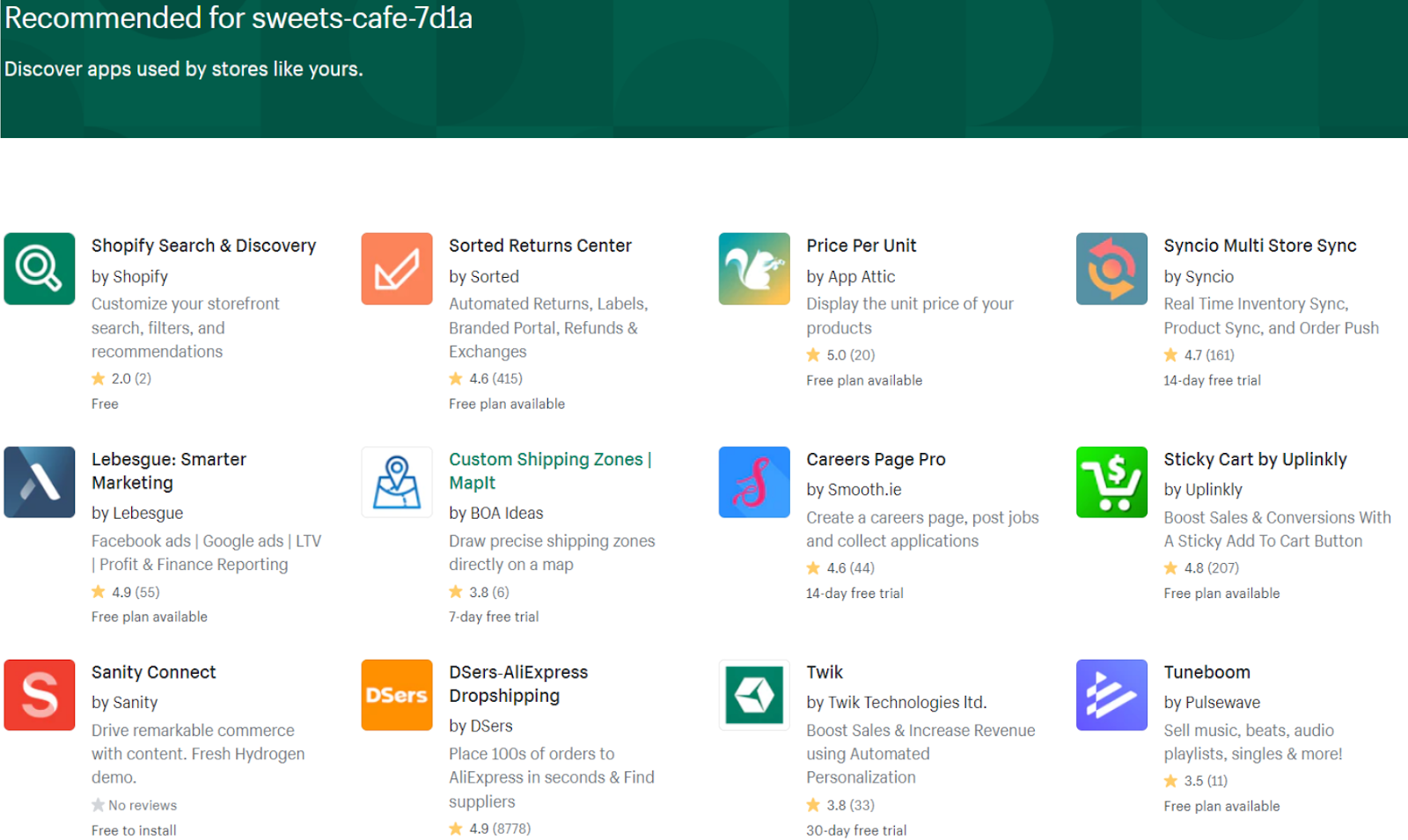Click the Sticky Cart green cart icon
Viewport: 1408px width, 840px height.
pyautogui.click(x=1111, y=482)
